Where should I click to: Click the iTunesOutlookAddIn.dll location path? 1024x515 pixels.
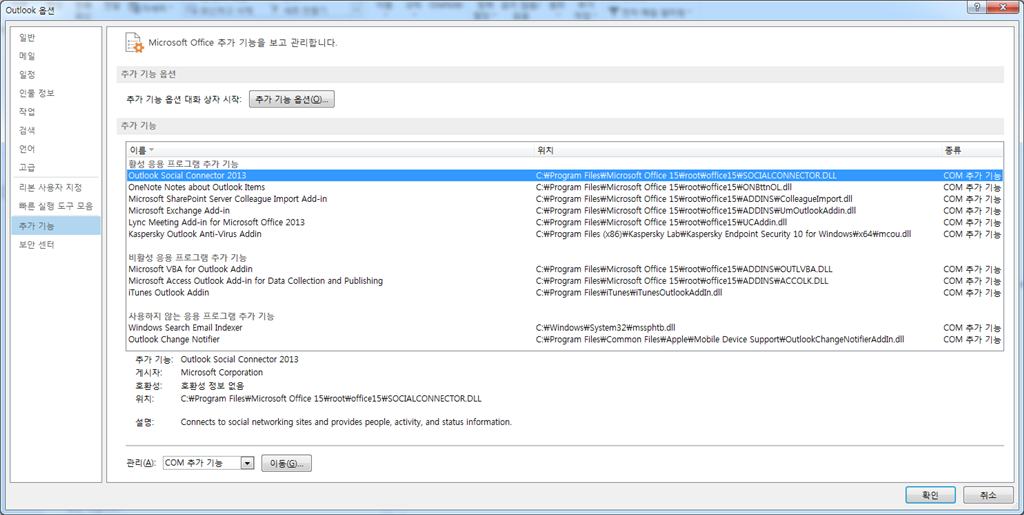click(x=629, y=292)
